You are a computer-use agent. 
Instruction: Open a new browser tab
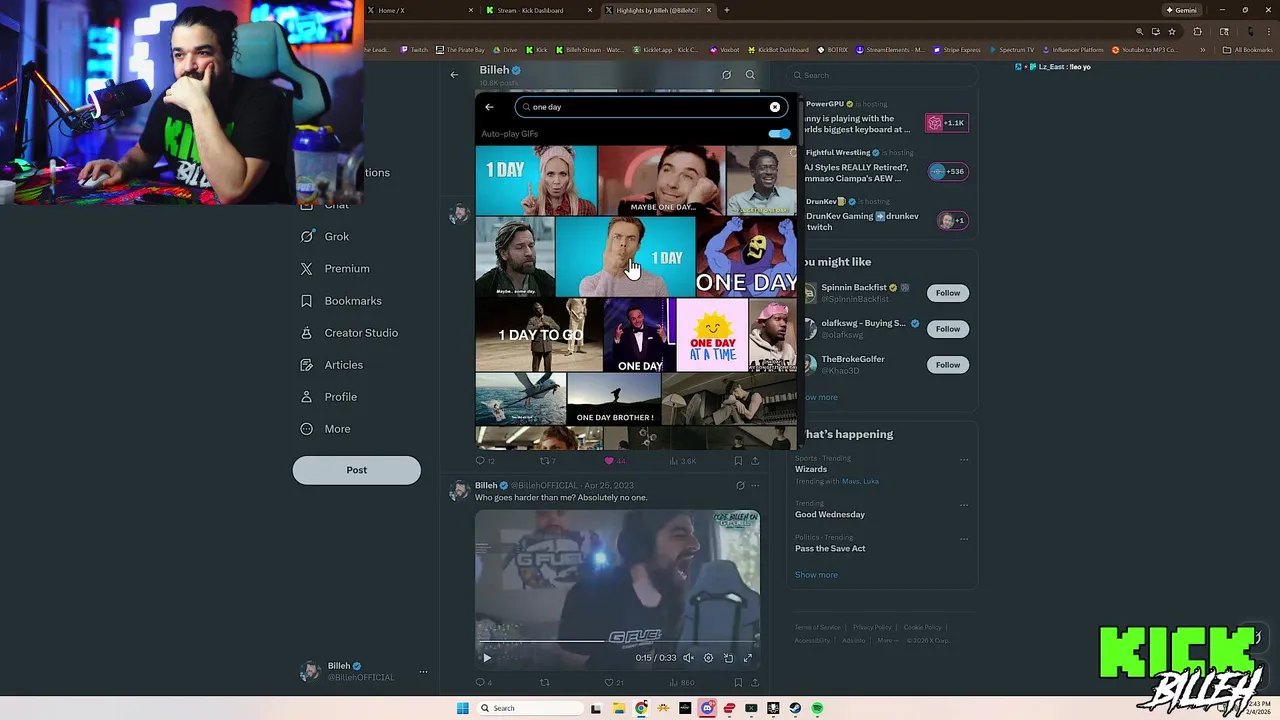pos(727,10)
